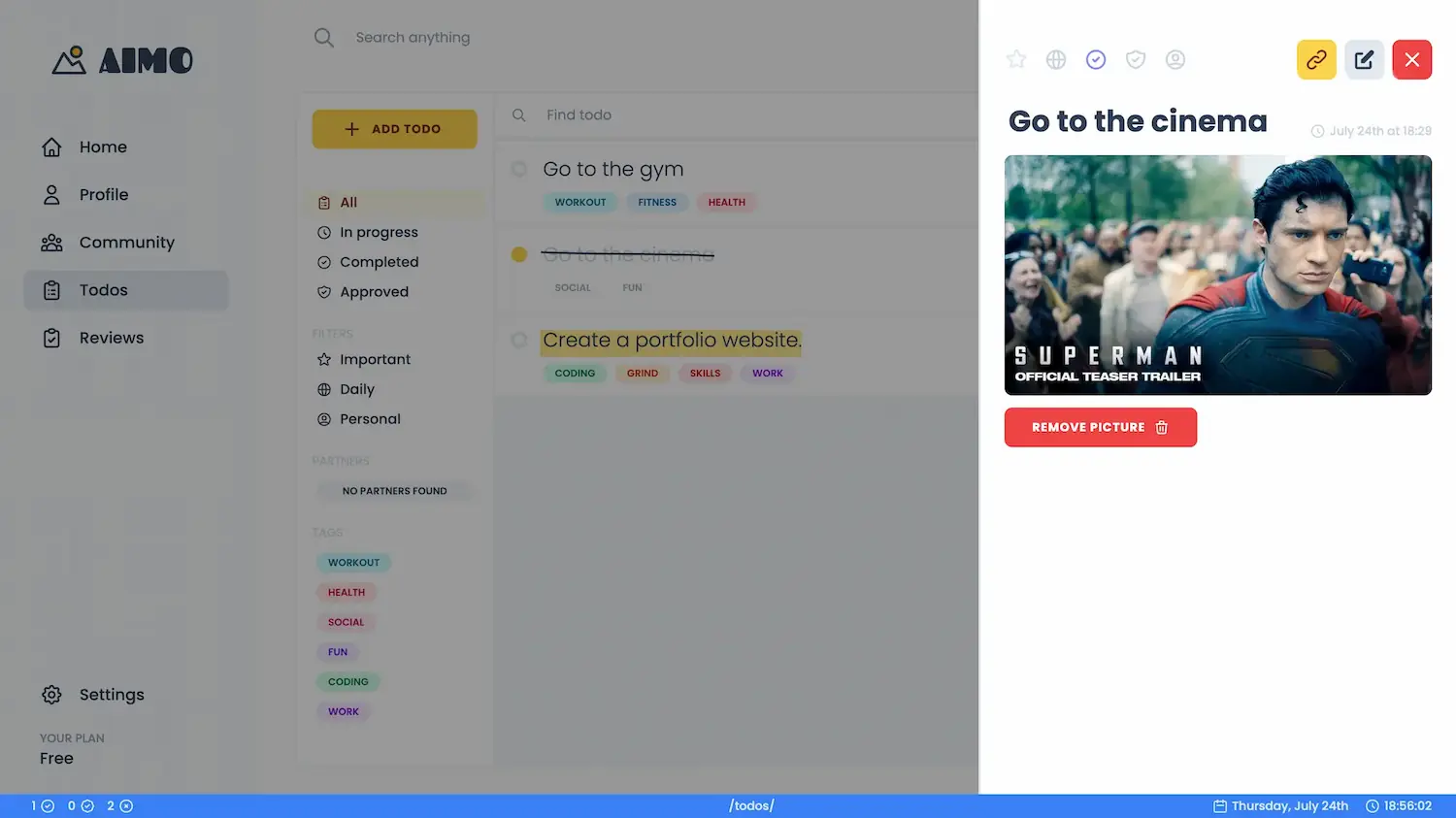Toggle the Approved shield in detail panel

(x=1136, y=60)
